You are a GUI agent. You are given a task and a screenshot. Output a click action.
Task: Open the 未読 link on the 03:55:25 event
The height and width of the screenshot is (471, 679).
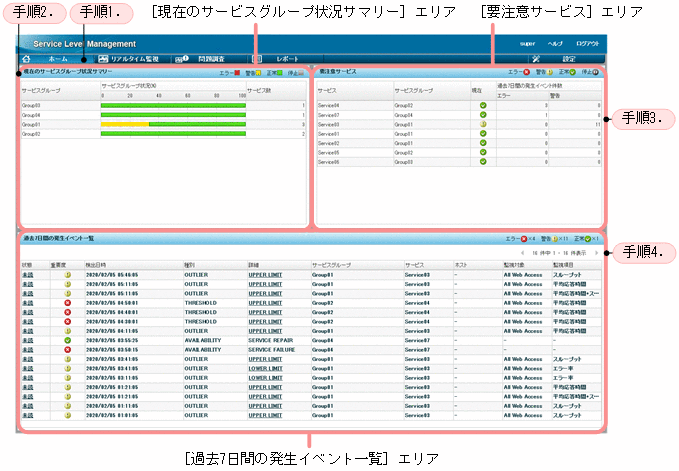pyautogui.click(x=28, y=340)
